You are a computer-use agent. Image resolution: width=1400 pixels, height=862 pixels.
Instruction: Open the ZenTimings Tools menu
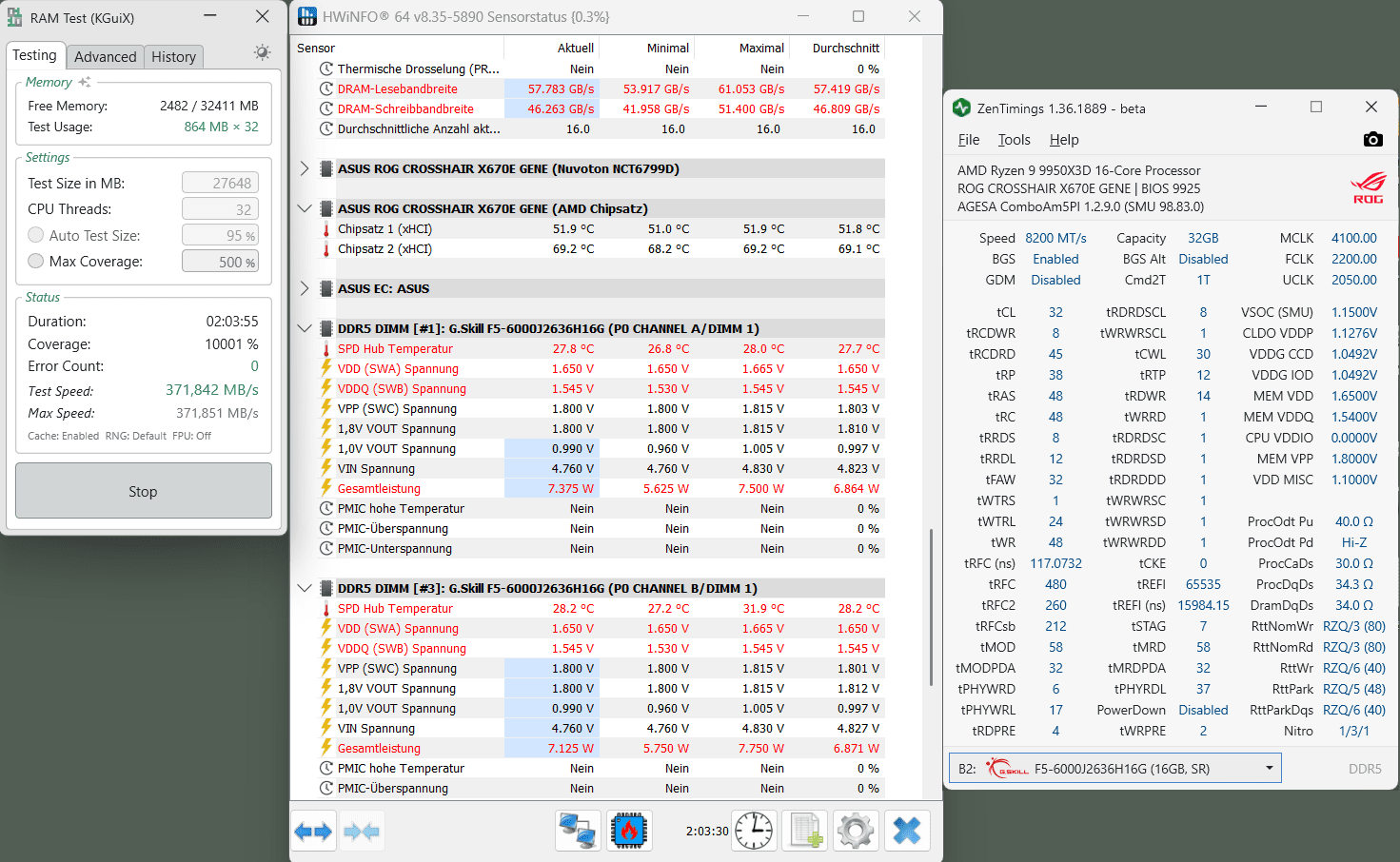pyautogui.click(x=1015, y=140)
